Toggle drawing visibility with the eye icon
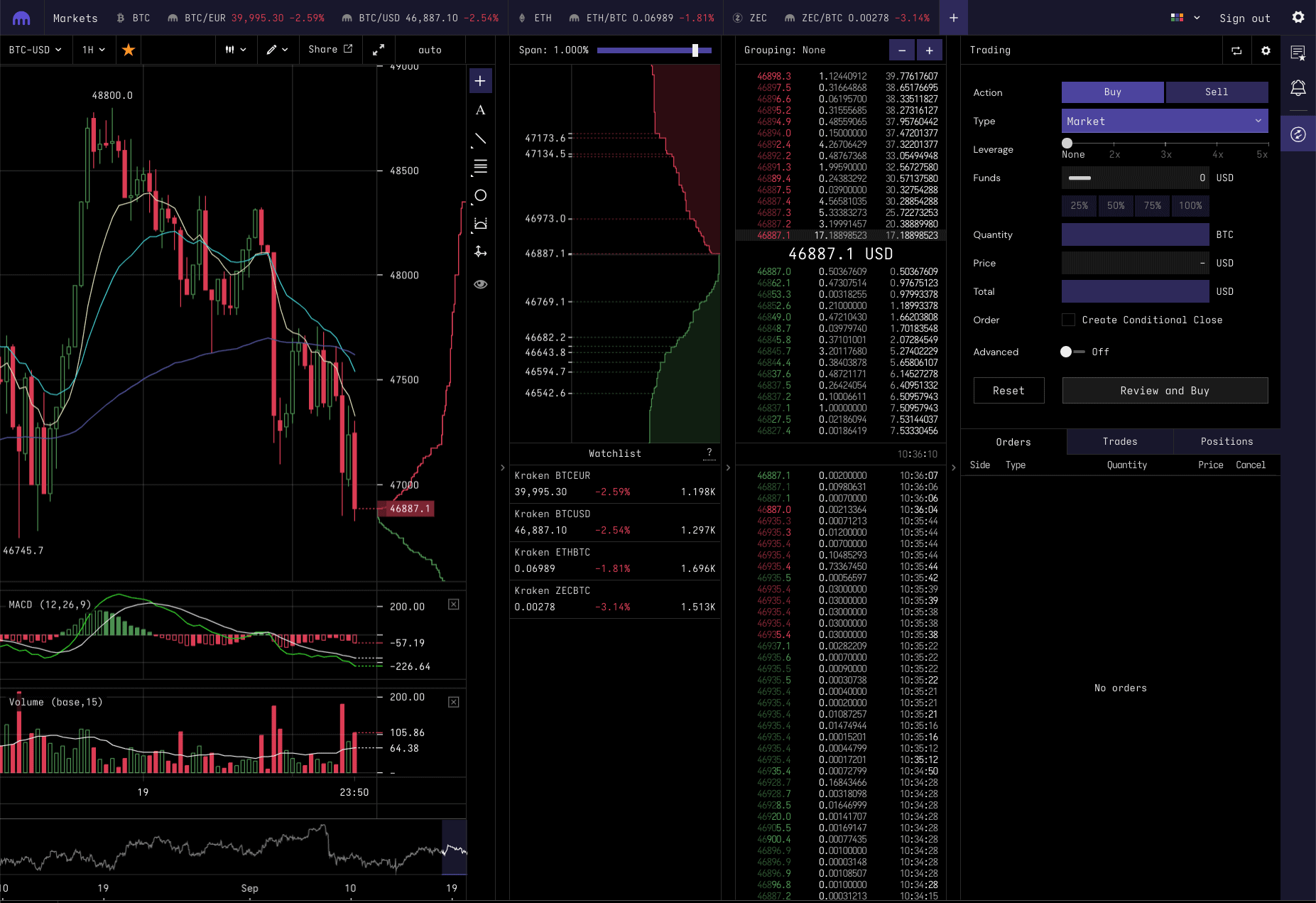1316x903 pixels. (480, 283)
